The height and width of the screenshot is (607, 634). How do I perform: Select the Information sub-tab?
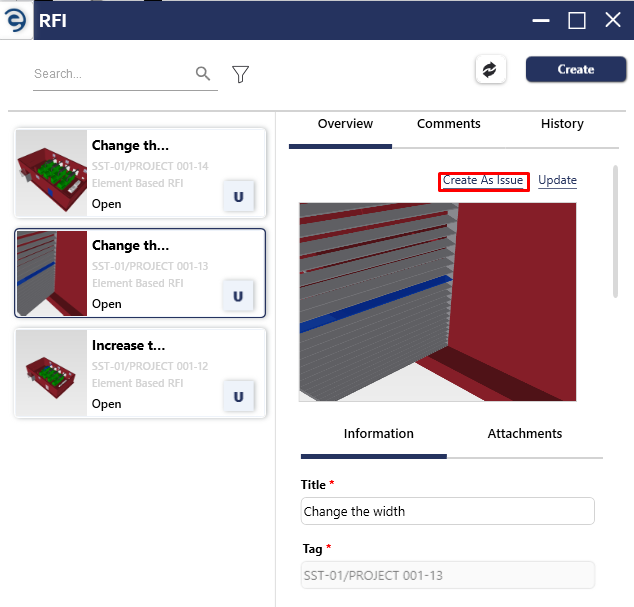pyautogui.click(x=378, y=433)
